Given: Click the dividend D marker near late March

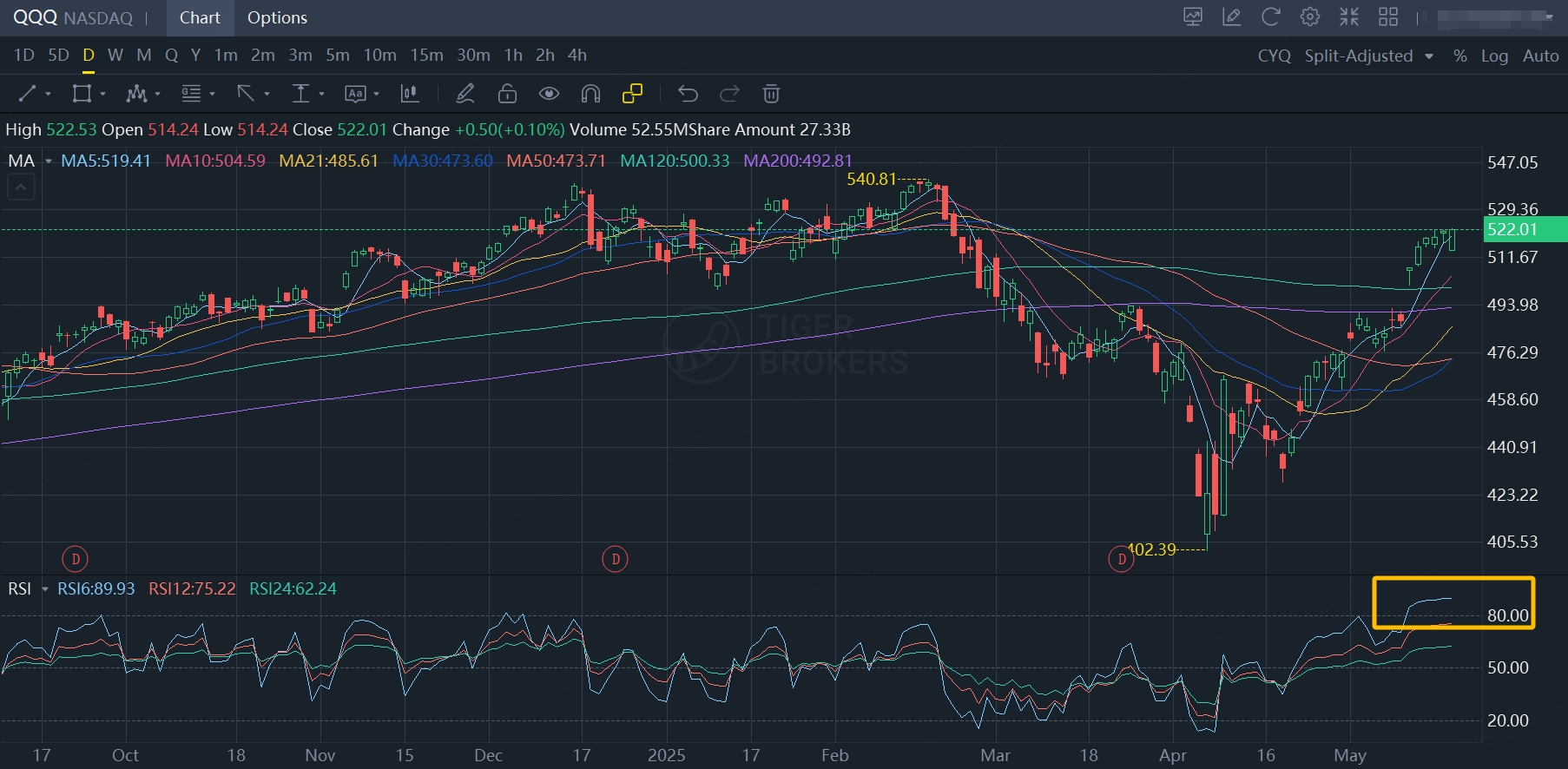Looking at the screenshot, I should click(1122, 559).
